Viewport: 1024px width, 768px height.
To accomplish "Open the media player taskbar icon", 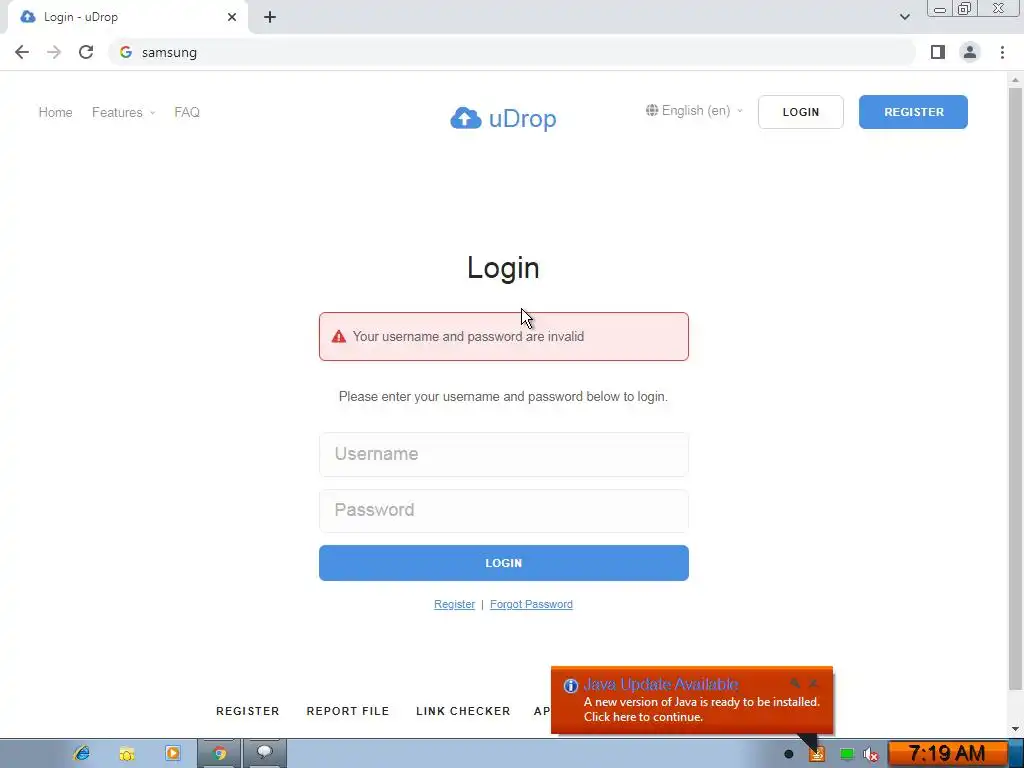I will coord(172,754).
